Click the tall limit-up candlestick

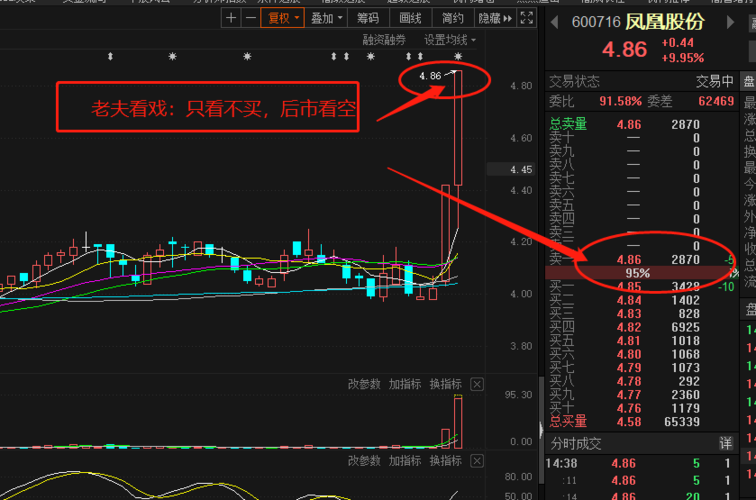(x=458, y=128)
